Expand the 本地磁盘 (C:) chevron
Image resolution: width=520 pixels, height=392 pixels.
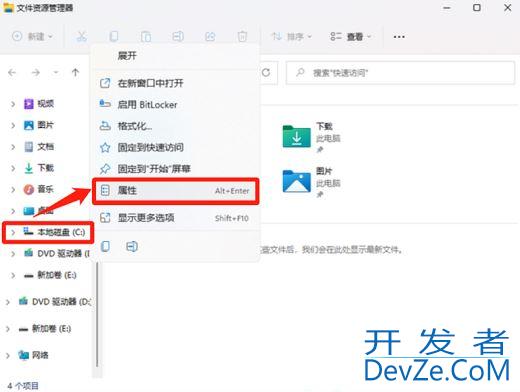tap(13, 232)
